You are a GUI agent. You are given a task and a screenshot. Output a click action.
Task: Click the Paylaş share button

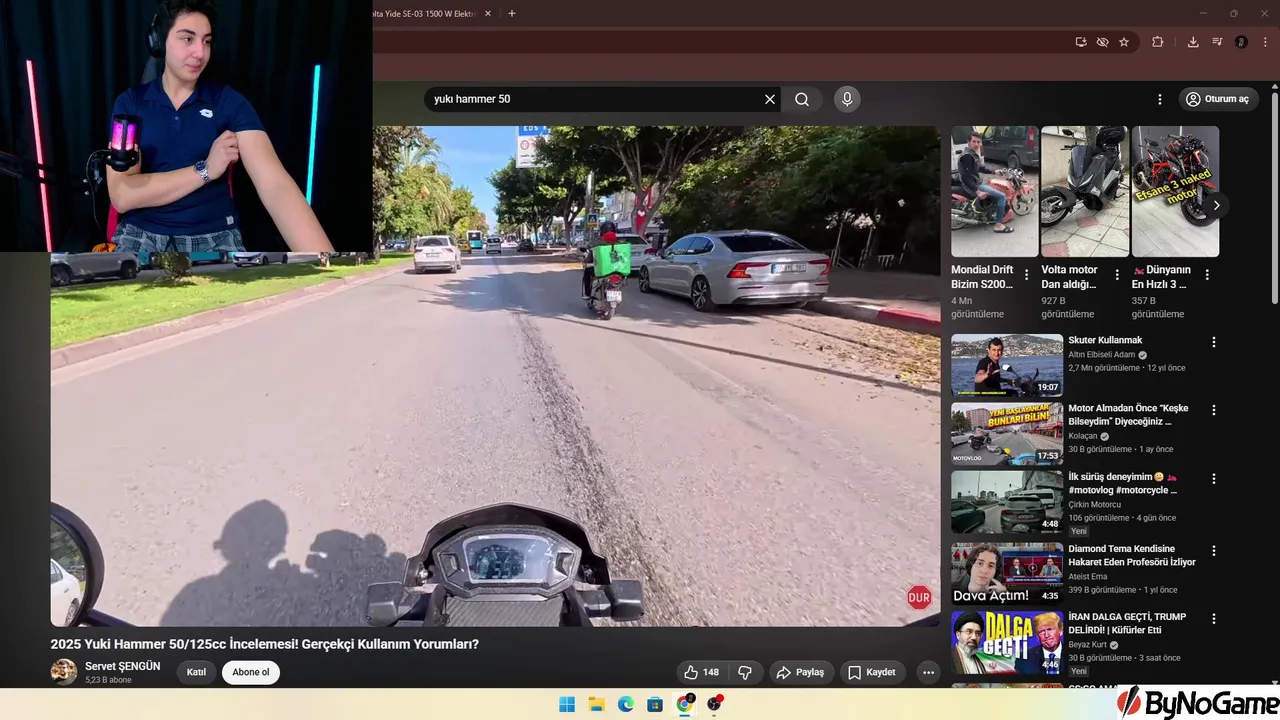tap(800, 672)
